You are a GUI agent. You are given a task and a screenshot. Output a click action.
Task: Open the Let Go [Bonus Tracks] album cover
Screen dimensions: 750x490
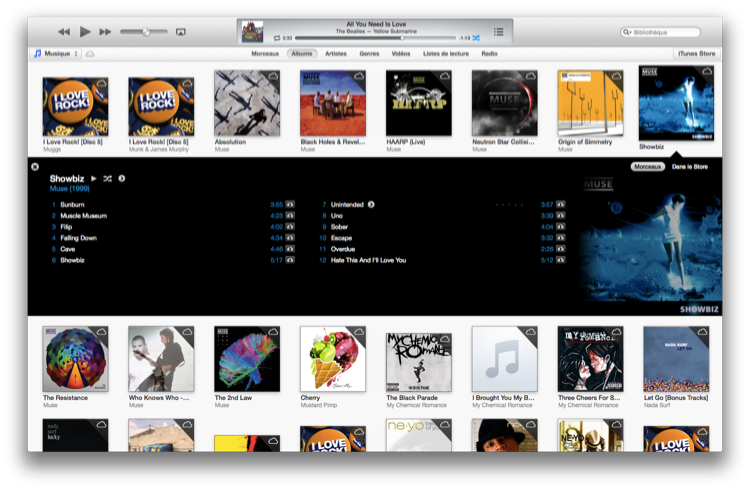coord(676,359)
